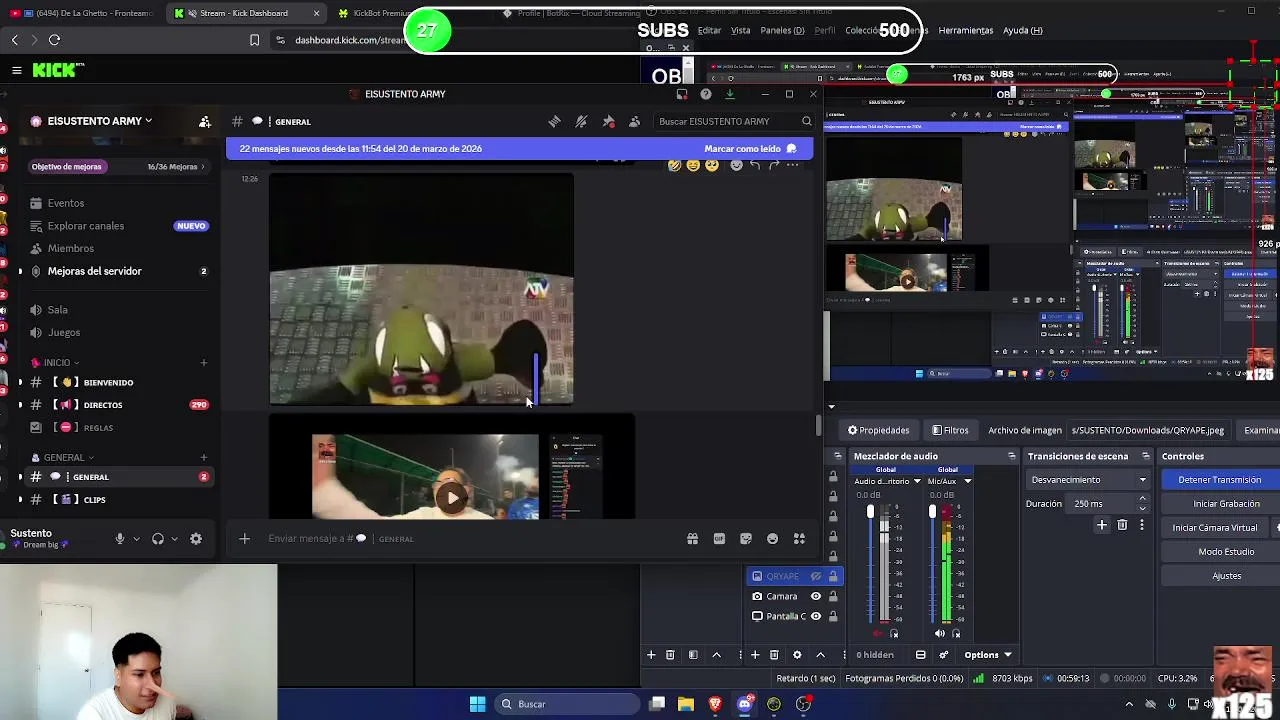Open Discord inbox icon in title bar

(x=682, y=94)
